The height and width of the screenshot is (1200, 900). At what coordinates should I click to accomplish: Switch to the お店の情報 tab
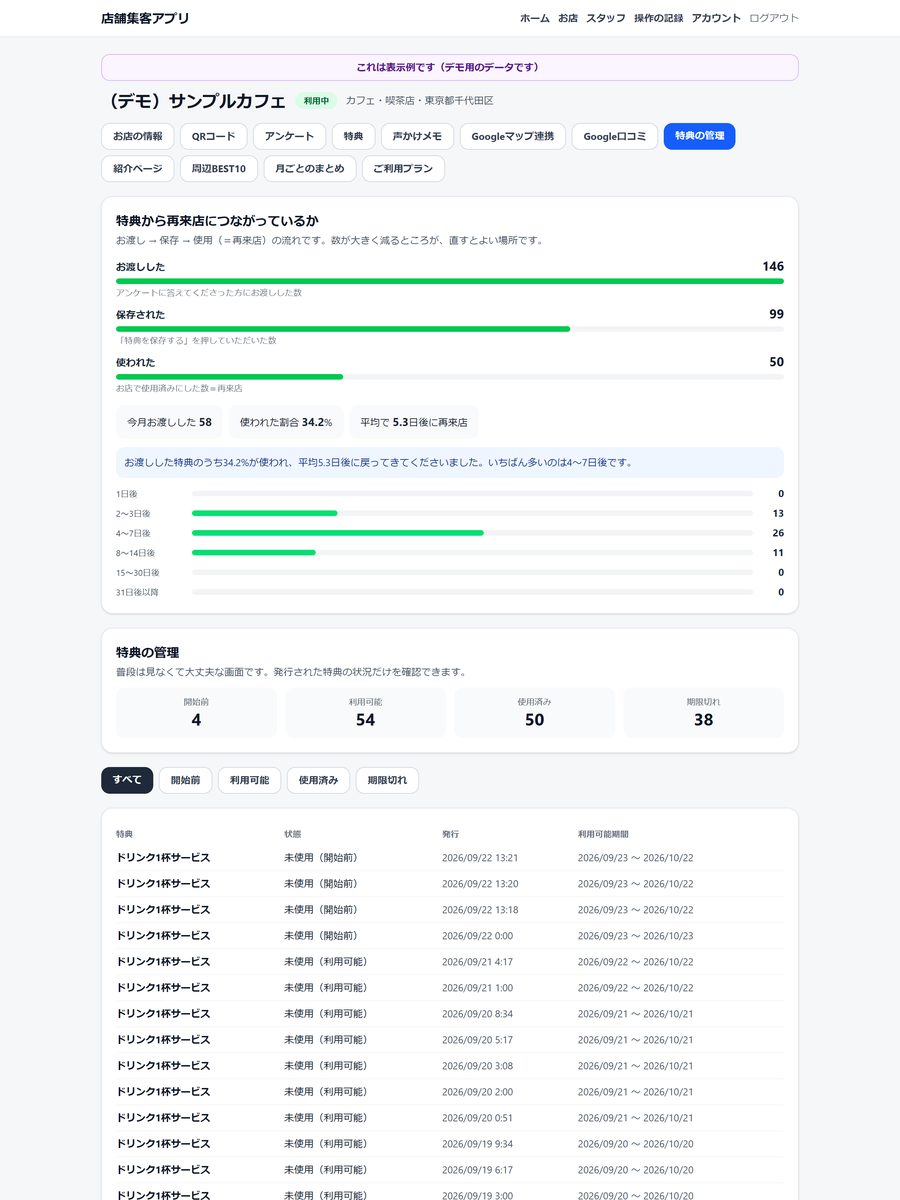coord(138,136)
